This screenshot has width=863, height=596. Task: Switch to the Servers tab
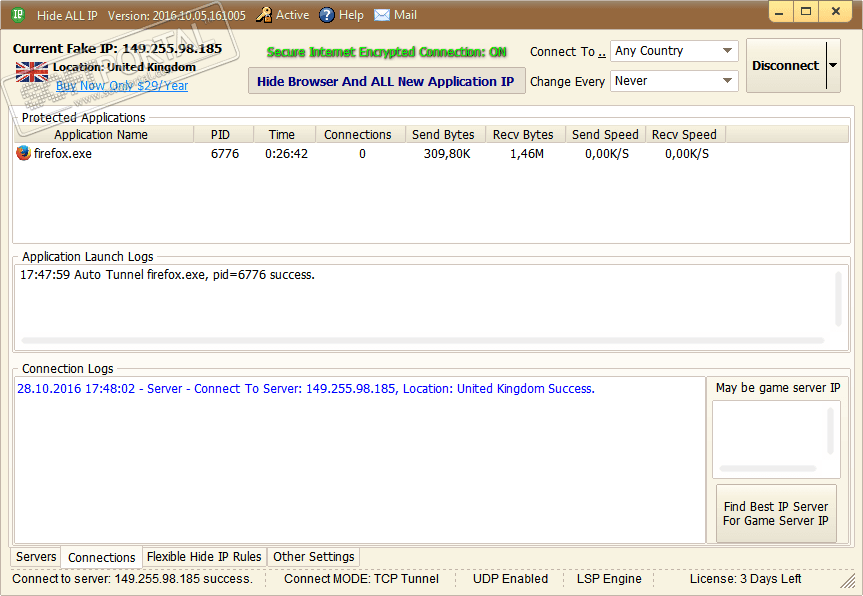pyautogui.click(x=36, y=557)
